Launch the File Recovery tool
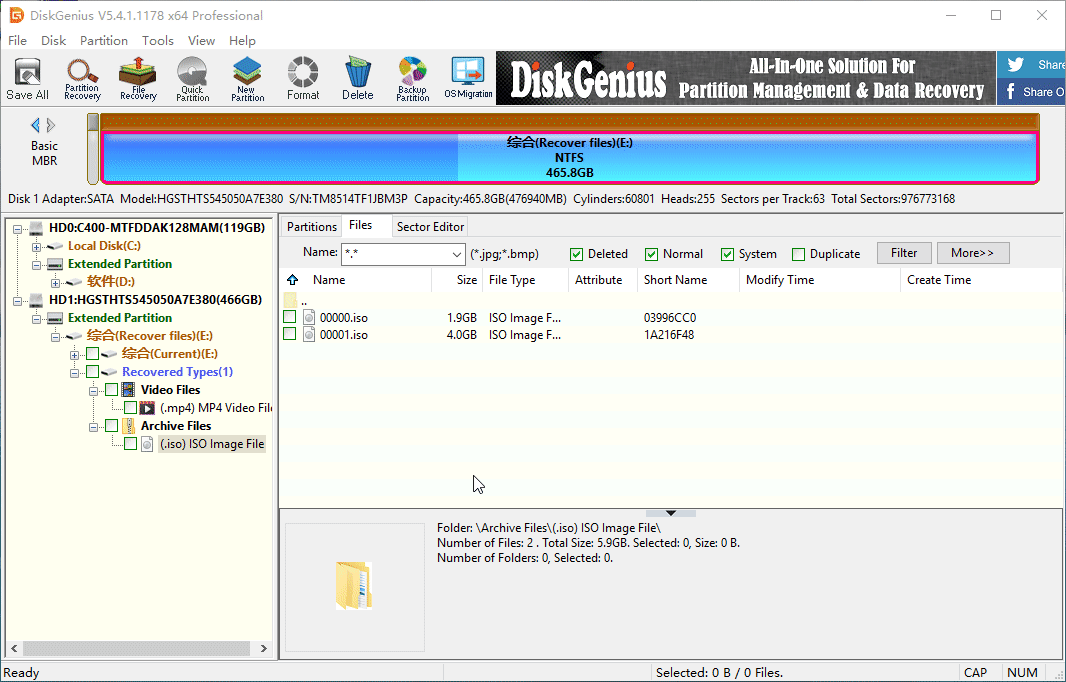This screenshot has height=682, width=1066. coord(138,78)
